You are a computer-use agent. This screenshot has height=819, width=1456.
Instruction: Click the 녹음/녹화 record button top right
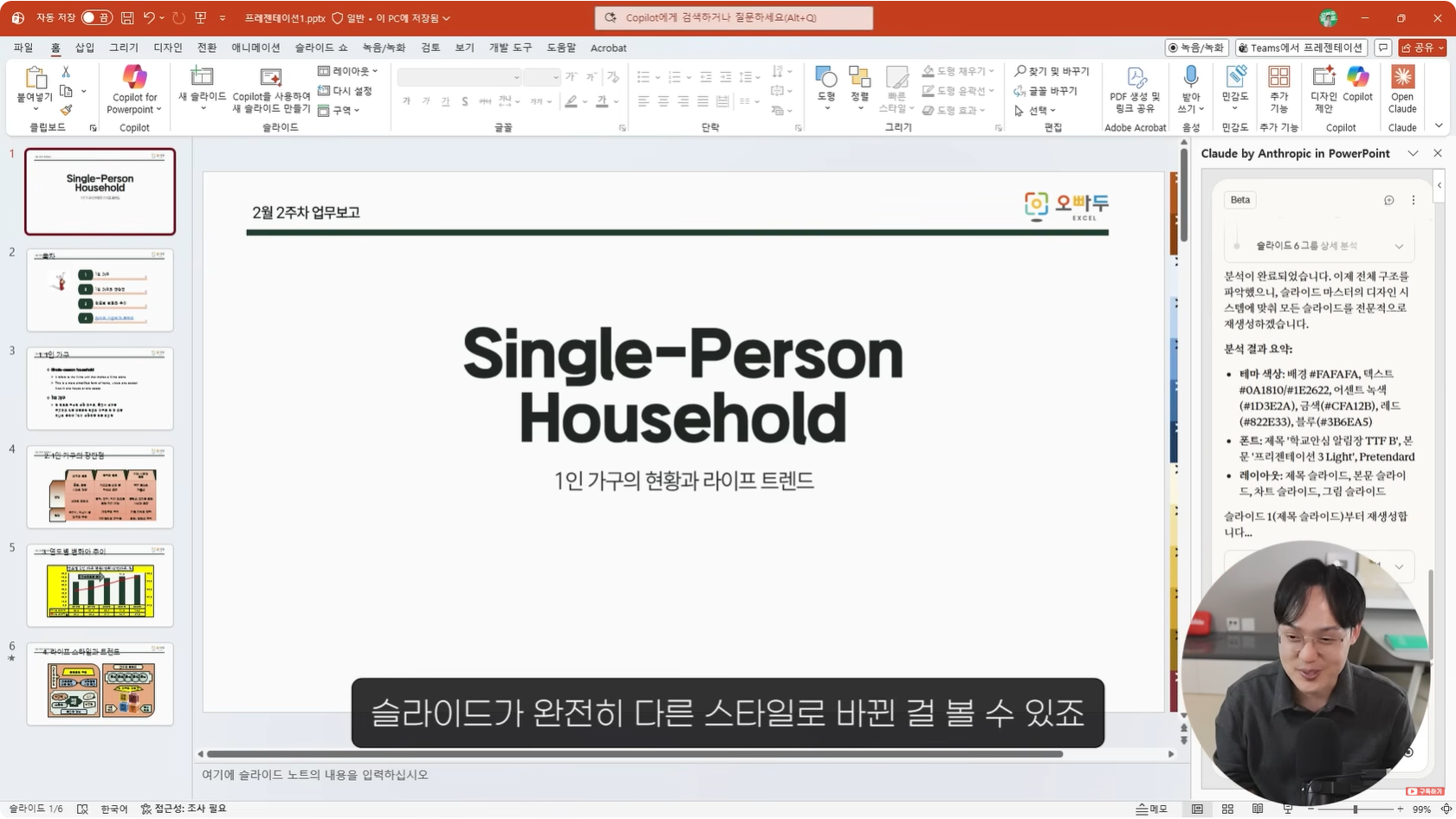pyautogui.click(x=1196, y=48)
